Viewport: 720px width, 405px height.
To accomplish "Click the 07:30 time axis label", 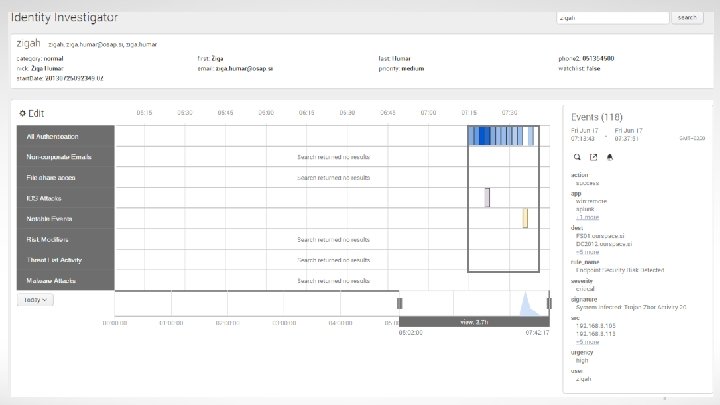I will coord(509,112).
